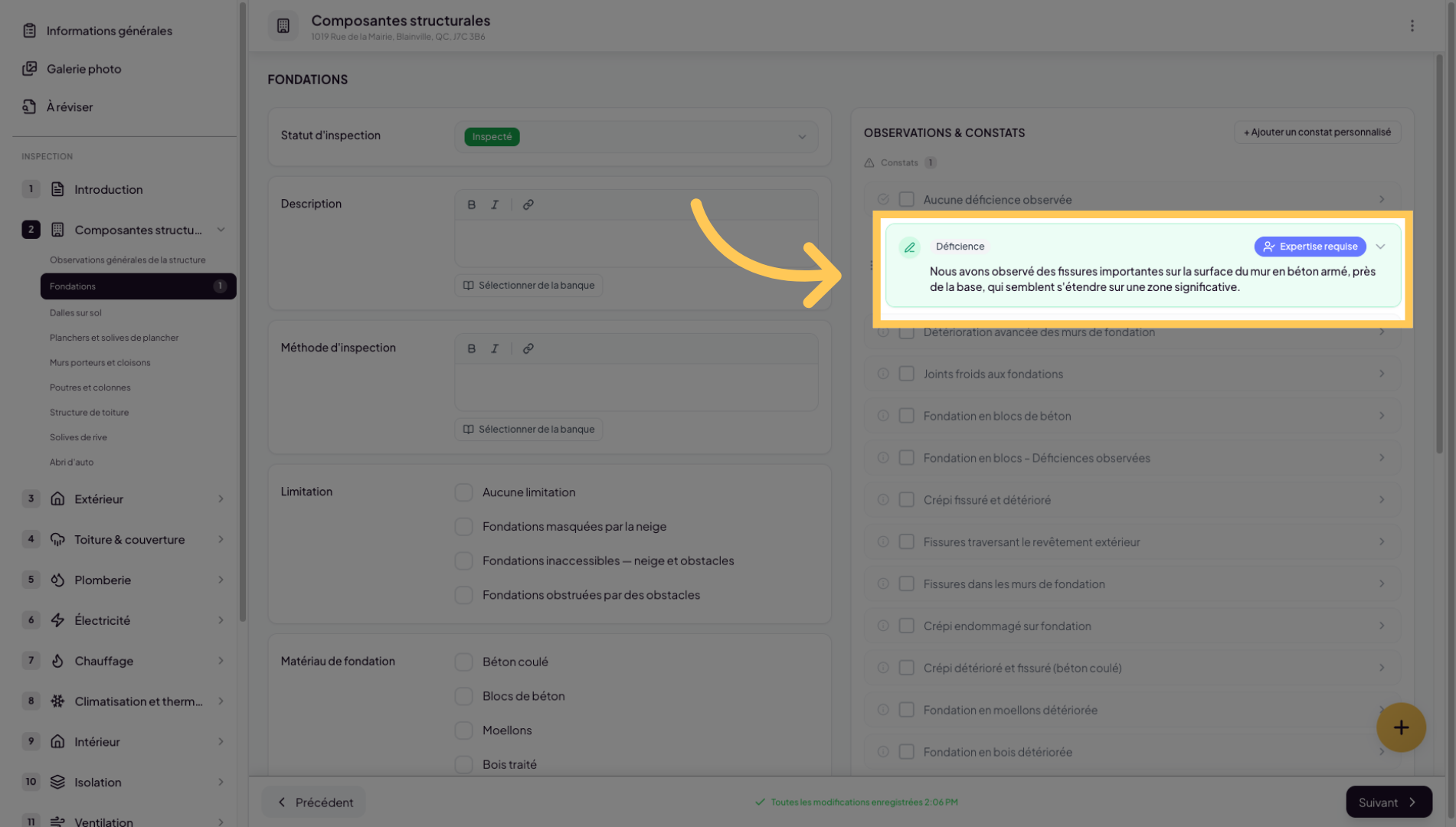Expand the Crépi fissuré et détérioré row
The image size is (1456, 827).
1381,500
